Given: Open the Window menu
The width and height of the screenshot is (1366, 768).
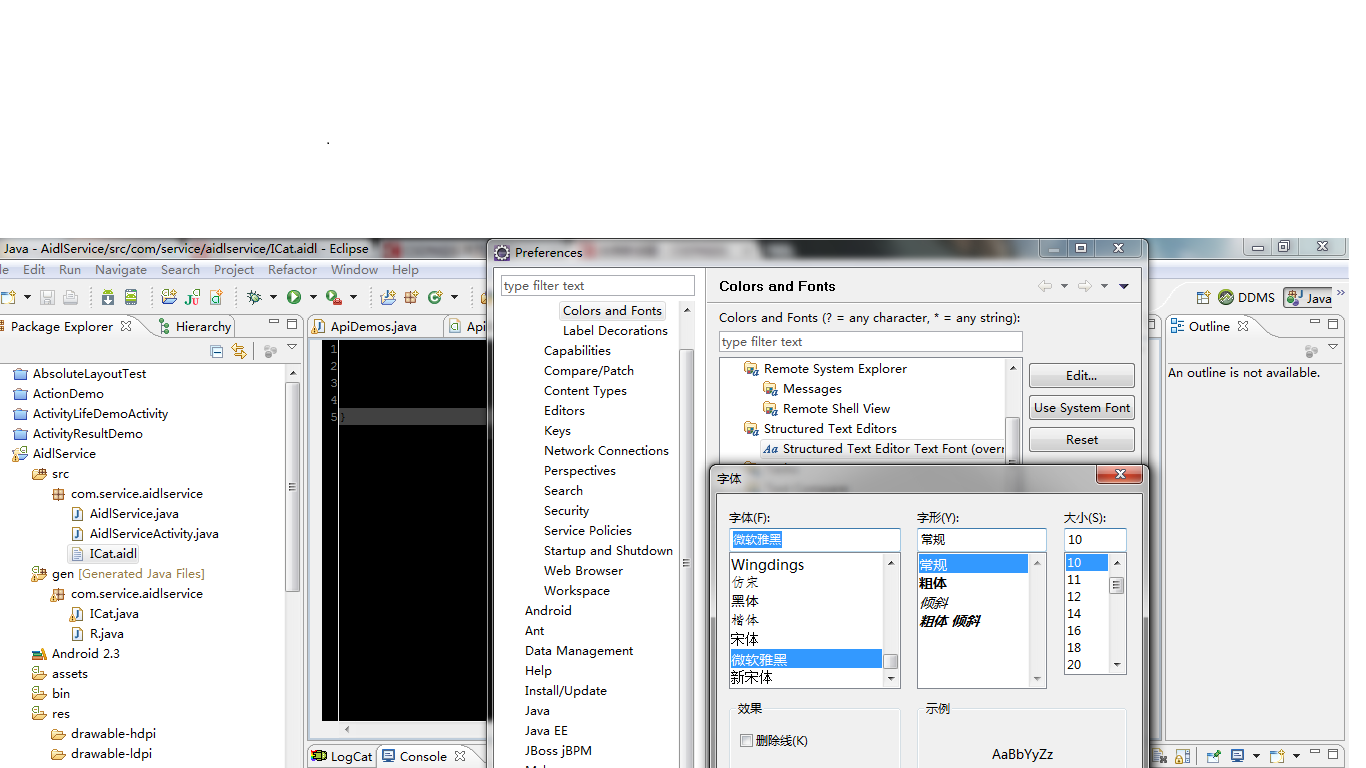Looking at the screenshot, I should (354, 269).
